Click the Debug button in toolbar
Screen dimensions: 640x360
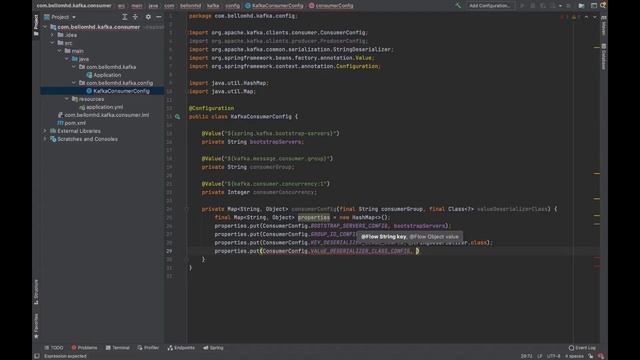point(533,6)
